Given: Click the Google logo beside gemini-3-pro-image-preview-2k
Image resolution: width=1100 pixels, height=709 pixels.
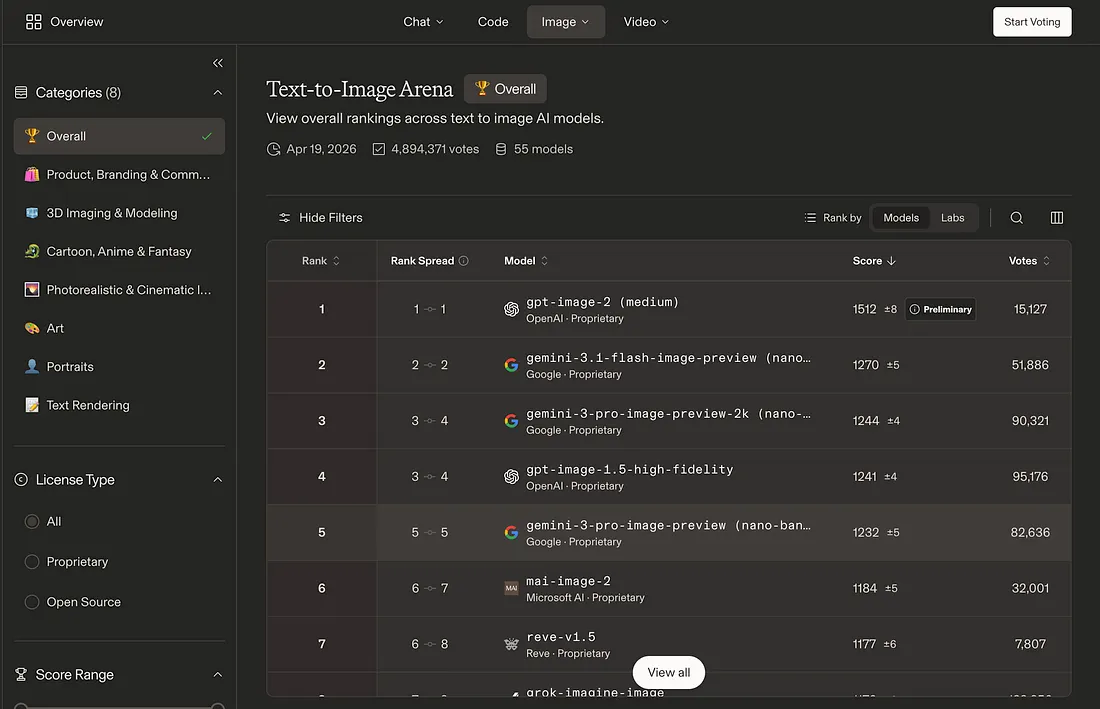Looking at the screenshot, I should 511,421.
